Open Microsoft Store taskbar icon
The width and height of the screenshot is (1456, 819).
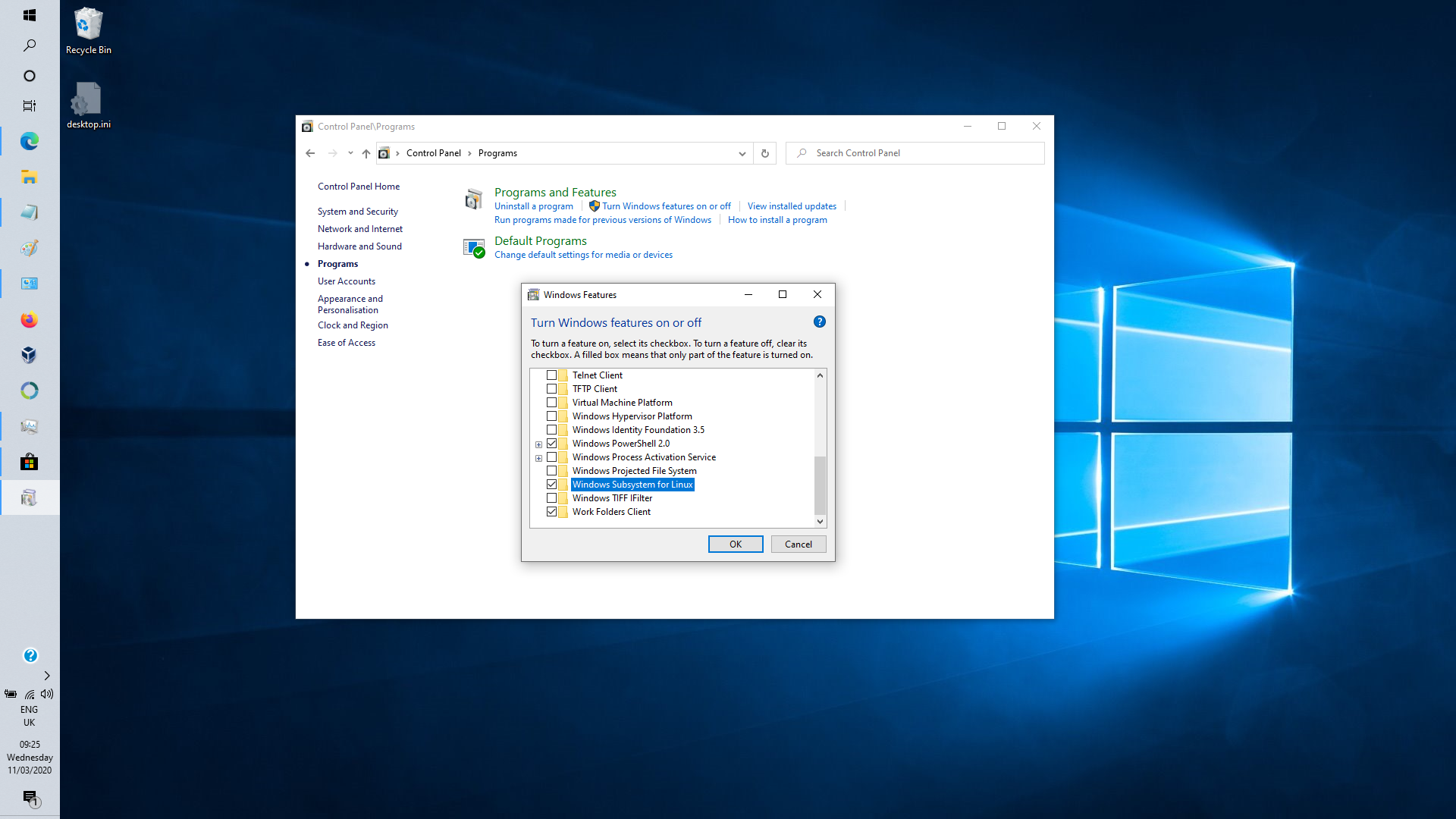point(30,462)
